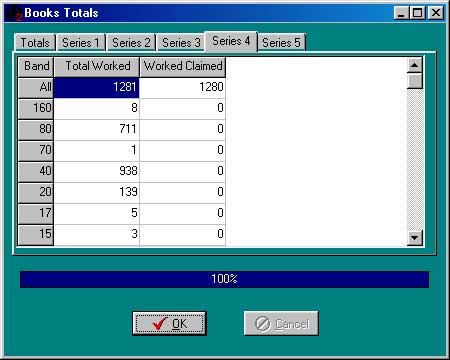Select the 40 band row header

point(36,172)
